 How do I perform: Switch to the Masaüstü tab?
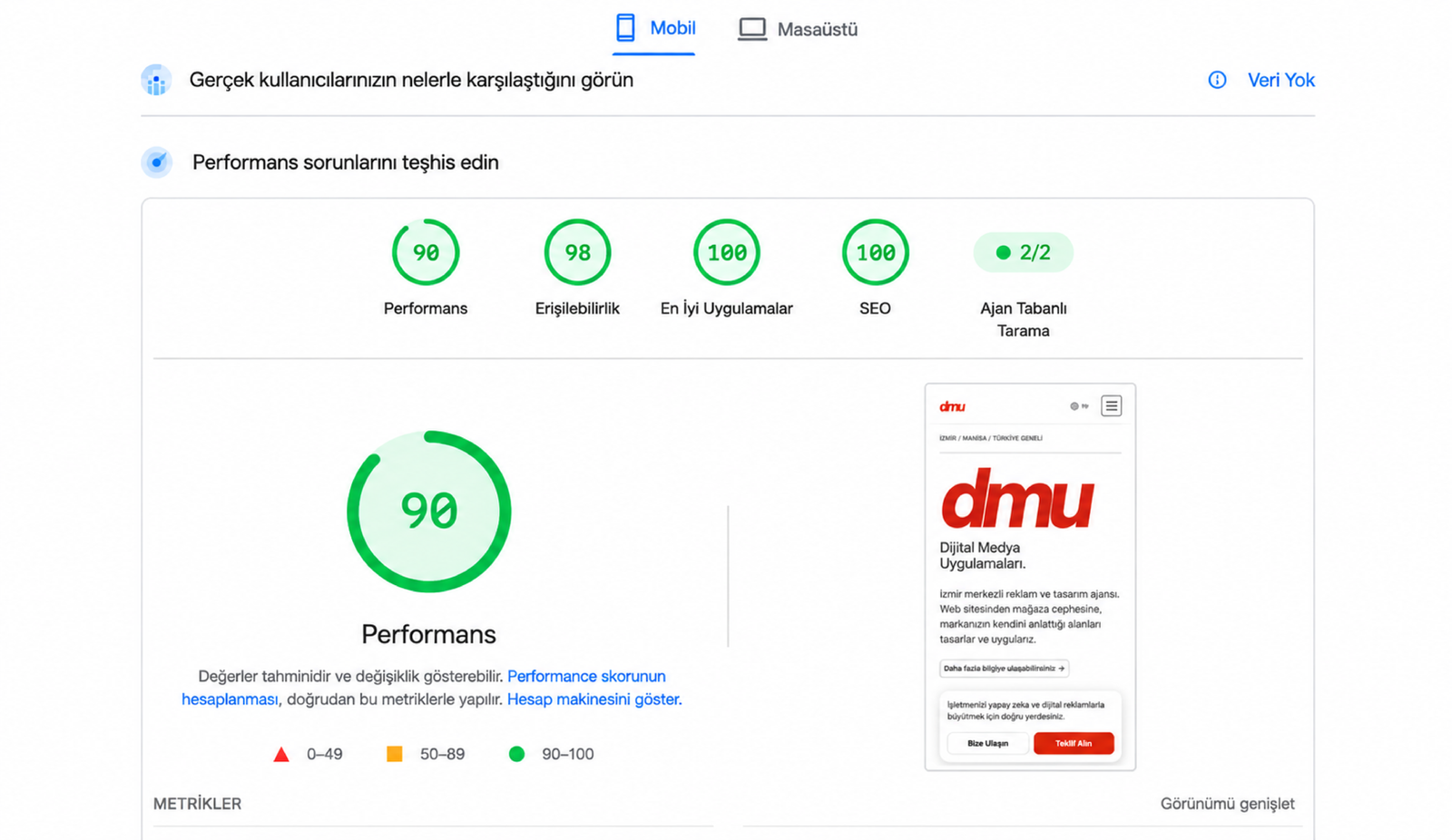coord(798,29)
